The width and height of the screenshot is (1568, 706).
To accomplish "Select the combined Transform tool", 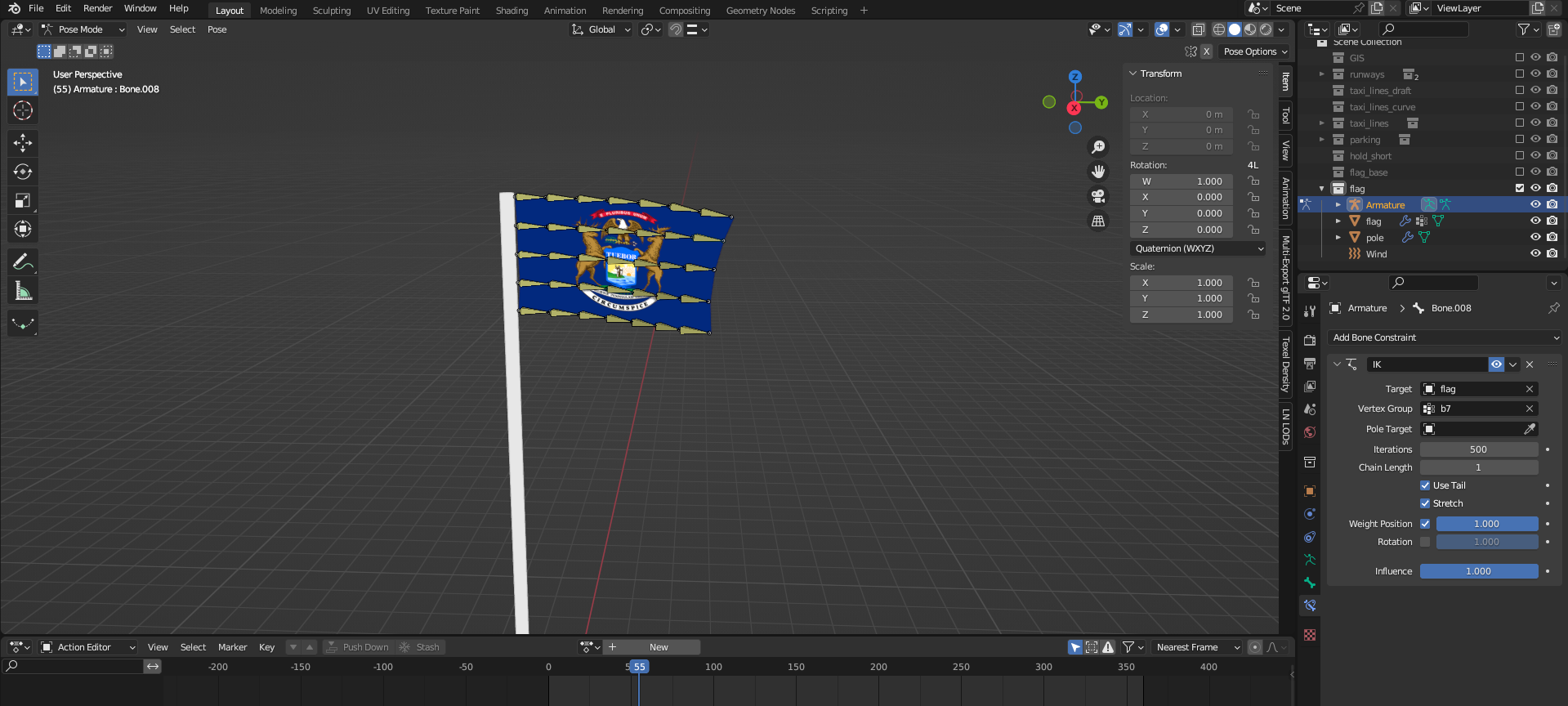I will [23, 229].
